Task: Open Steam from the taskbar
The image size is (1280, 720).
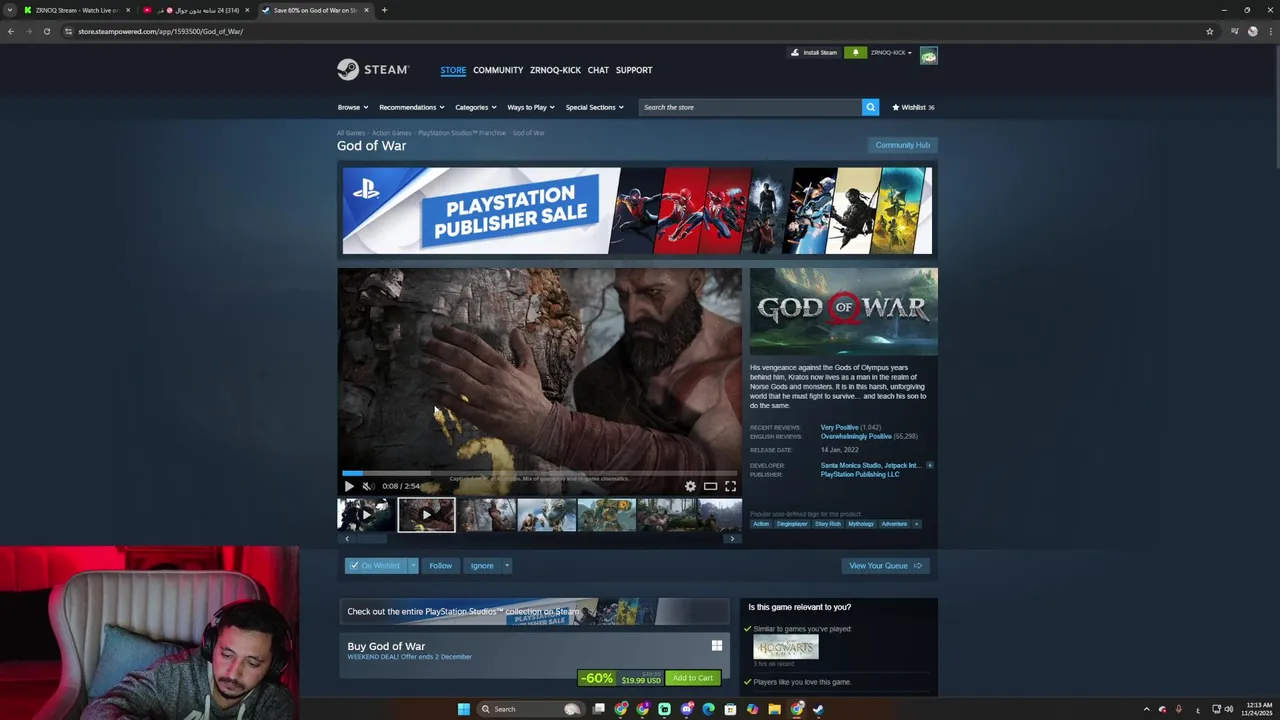Action: tap(818, 709)
